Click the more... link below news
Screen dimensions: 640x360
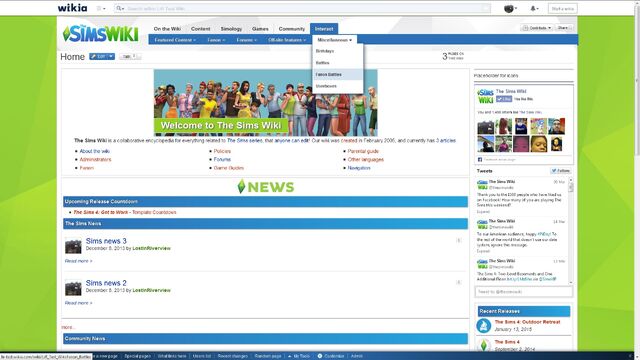click(x=68, y=327)
